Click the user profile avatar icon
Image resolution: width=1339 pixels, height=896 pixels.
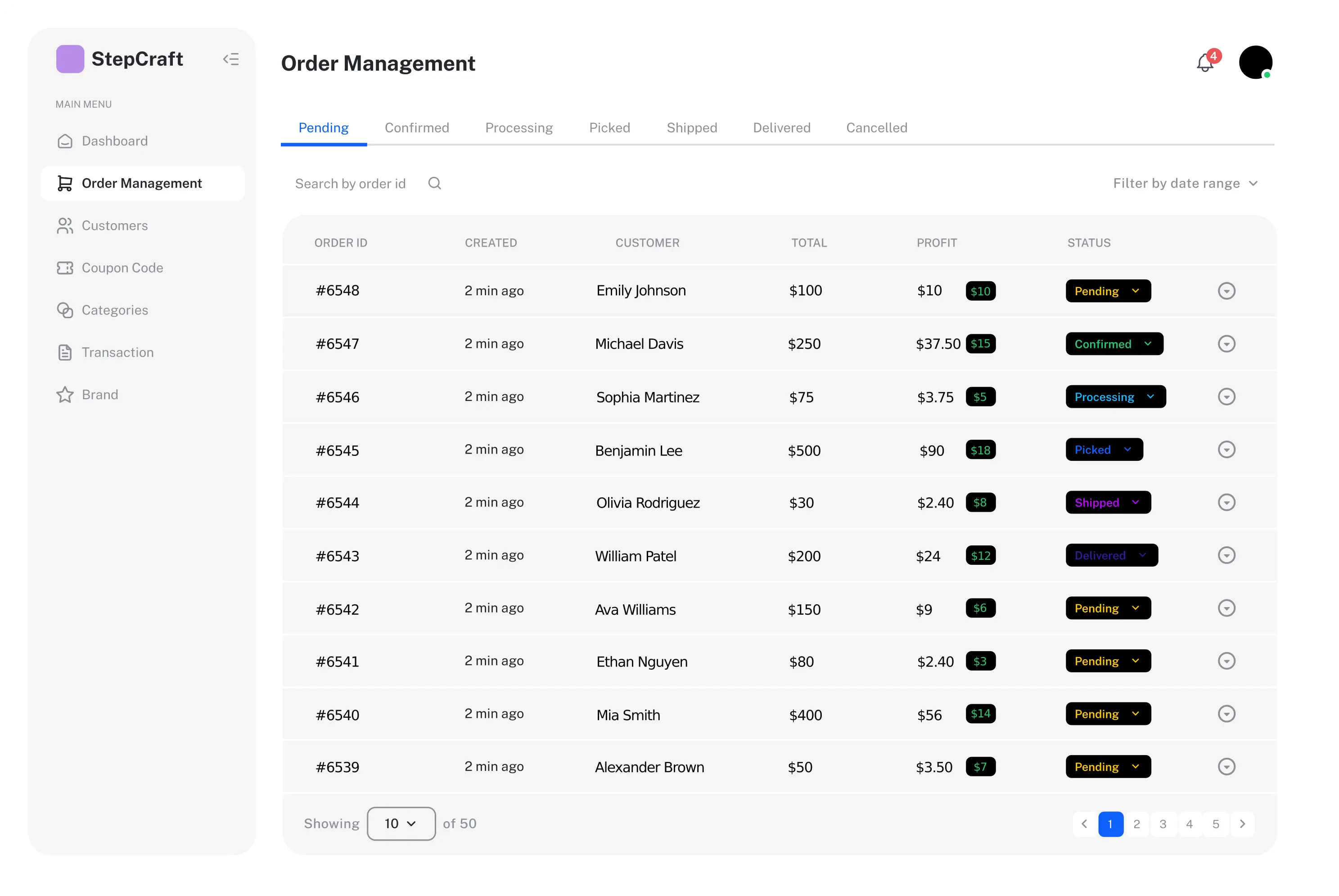click(x=1255, y=62)
